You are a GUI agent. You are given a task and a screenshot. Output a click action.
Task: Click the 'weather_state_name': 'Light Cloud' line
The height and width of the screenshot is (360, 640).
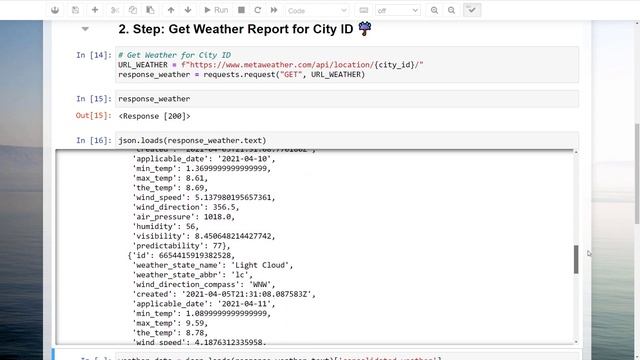[213, 265]
